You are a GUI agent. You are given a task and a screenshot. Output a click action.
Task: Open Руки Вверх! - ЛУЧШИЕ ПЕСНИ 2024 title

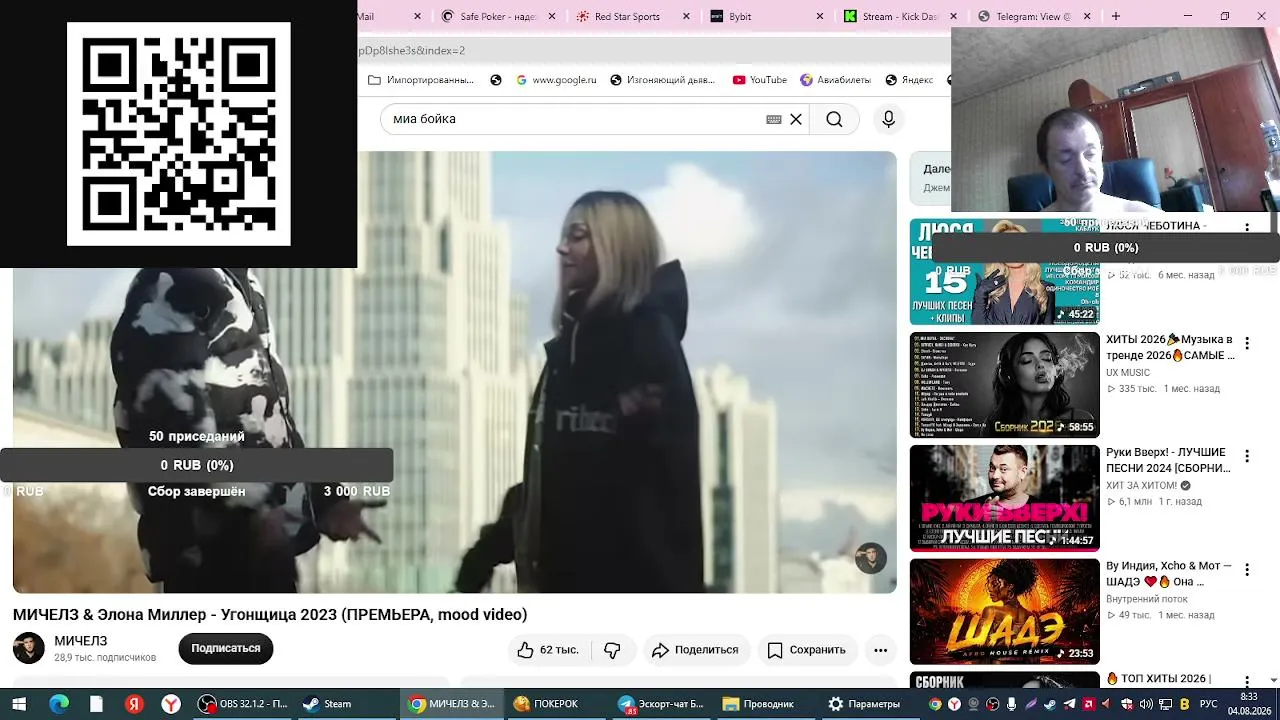pos(1169,460)
